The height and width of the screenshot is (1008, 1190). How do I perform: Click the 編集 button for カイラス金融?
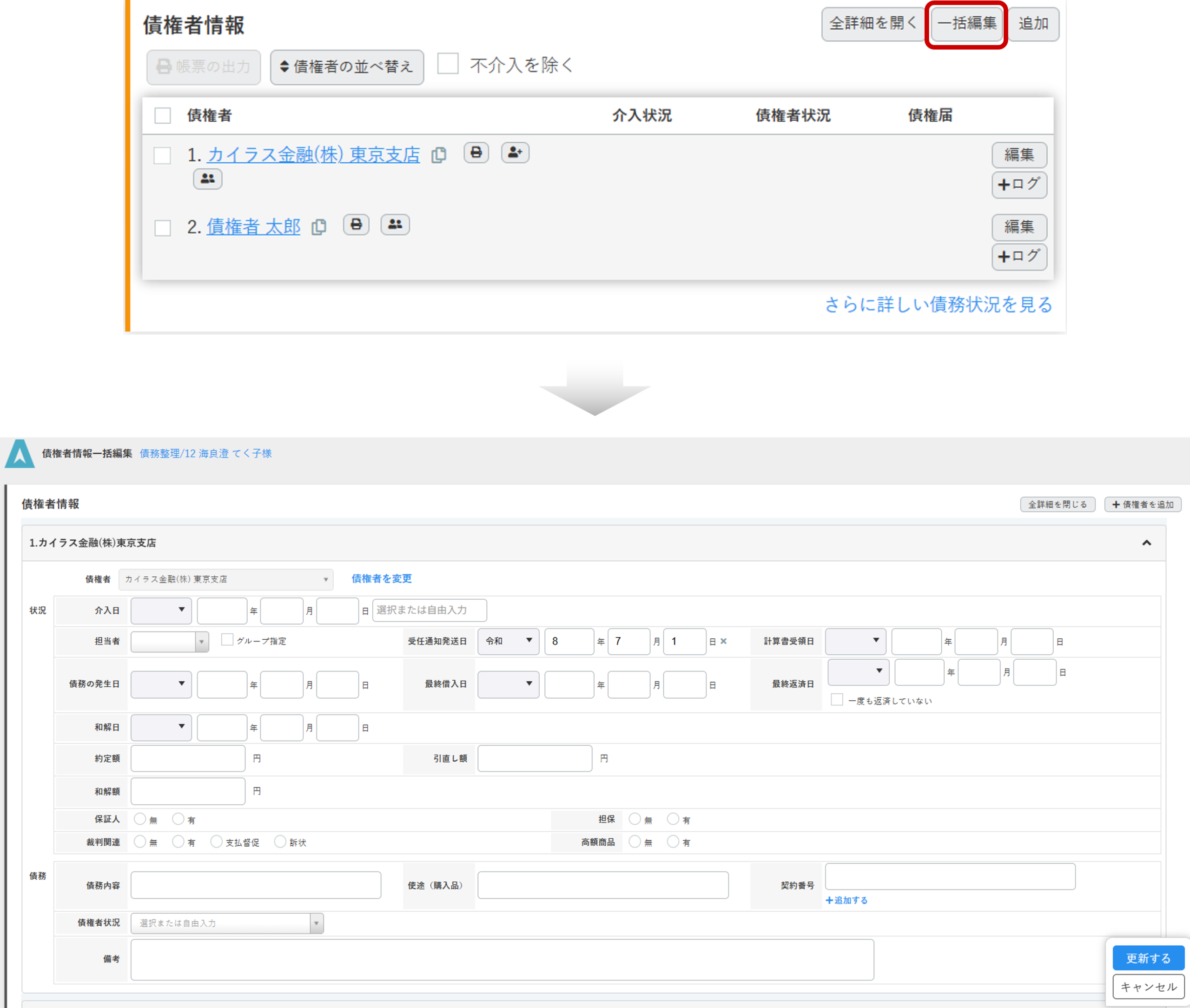coord(1019,155)
